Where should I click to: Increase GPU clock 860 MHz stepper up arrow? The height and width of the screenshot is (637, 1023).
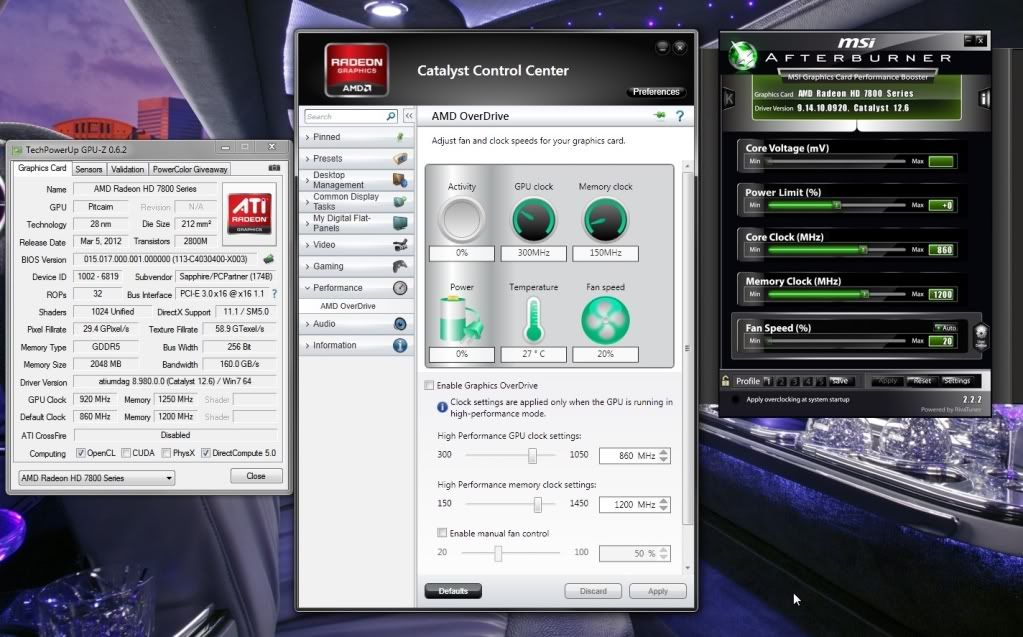click(x=664, y=452)
